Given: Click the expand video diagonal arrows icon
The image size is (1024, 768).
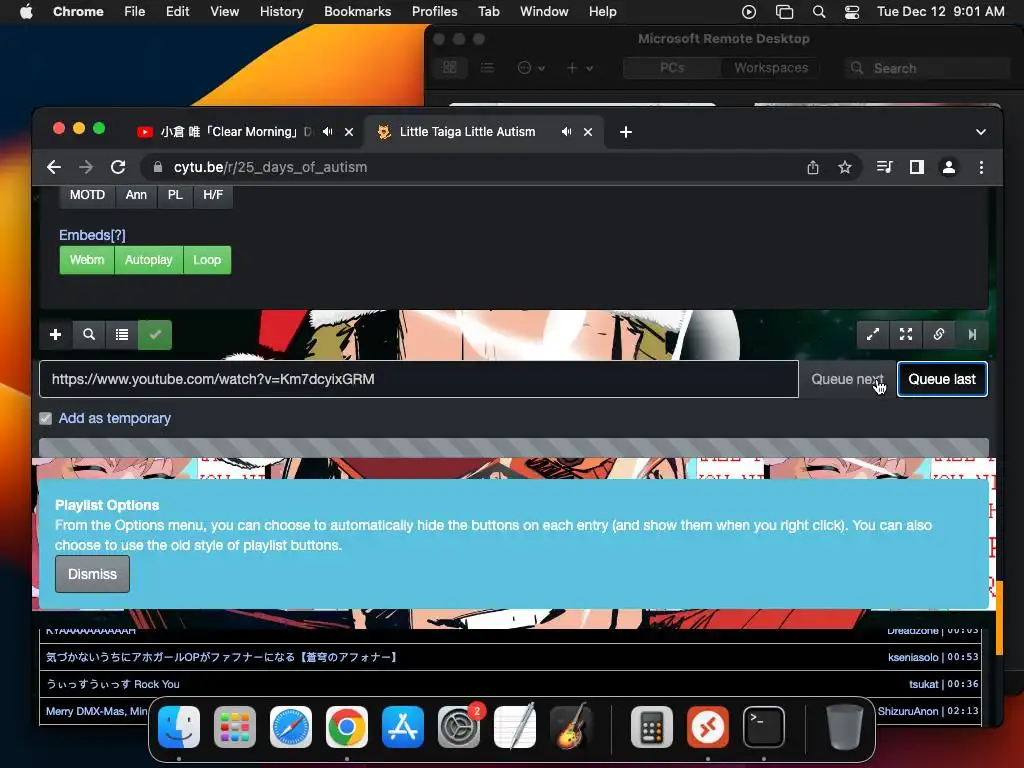Looking at the screenshot, I should [873, 335].
